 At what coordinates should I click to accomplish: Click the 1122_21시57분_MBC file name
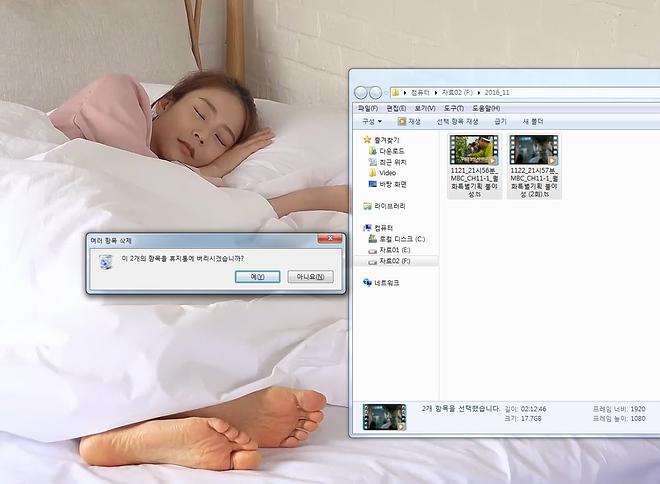click(534, 182)
